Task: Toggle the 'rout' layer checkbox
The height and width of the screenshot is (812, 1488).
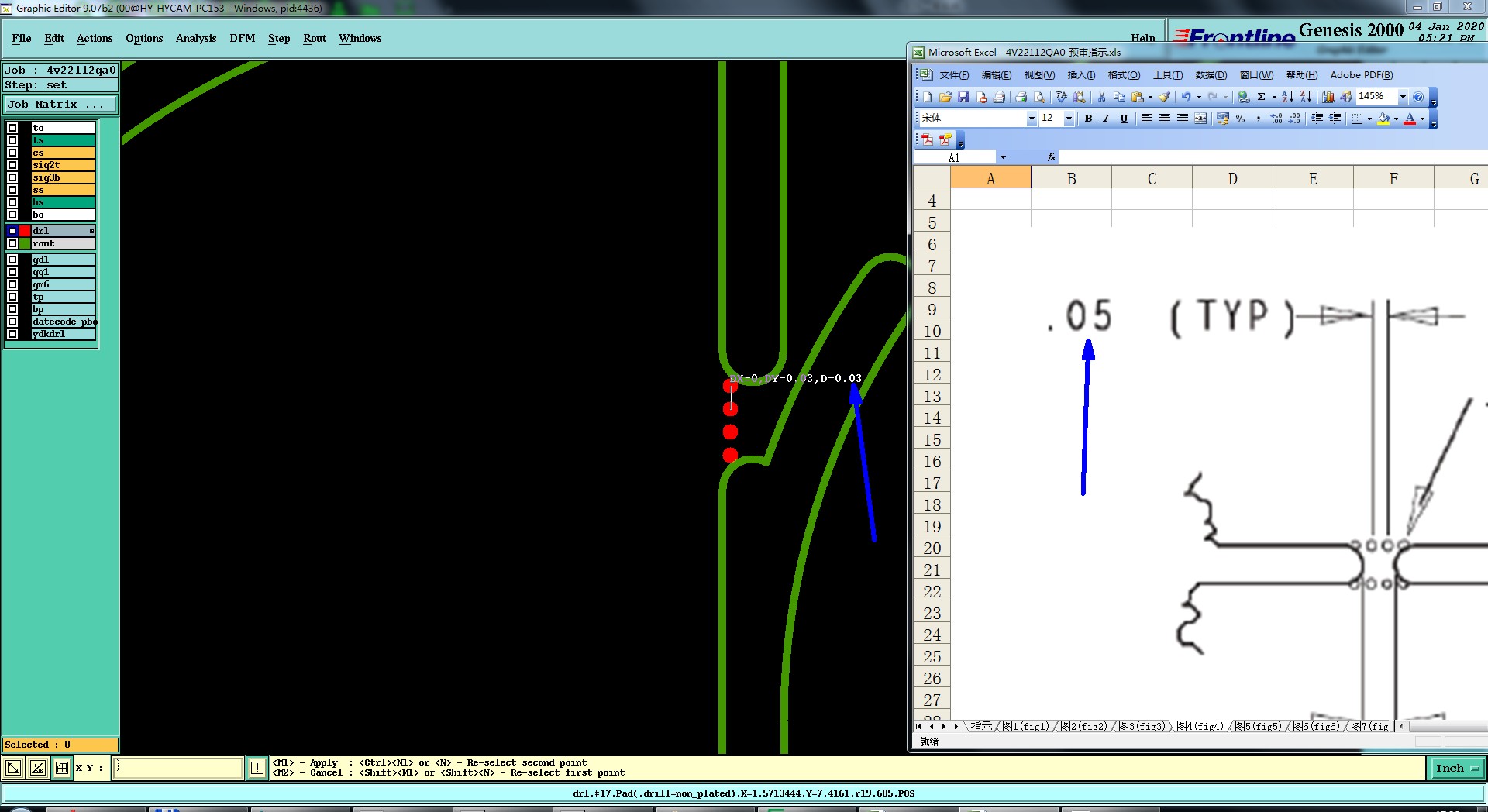Action: (12, 243)
